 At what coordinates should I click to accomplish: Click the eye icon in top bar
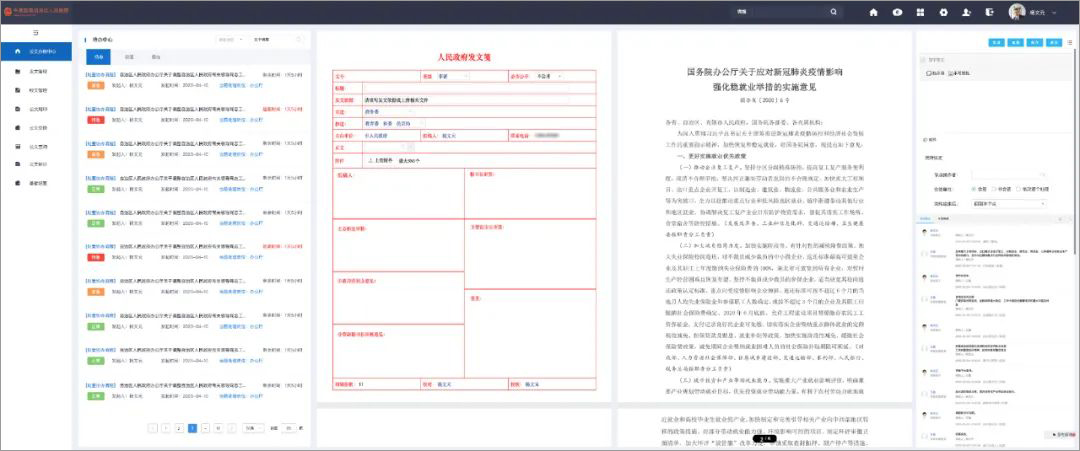coord(897,12)
